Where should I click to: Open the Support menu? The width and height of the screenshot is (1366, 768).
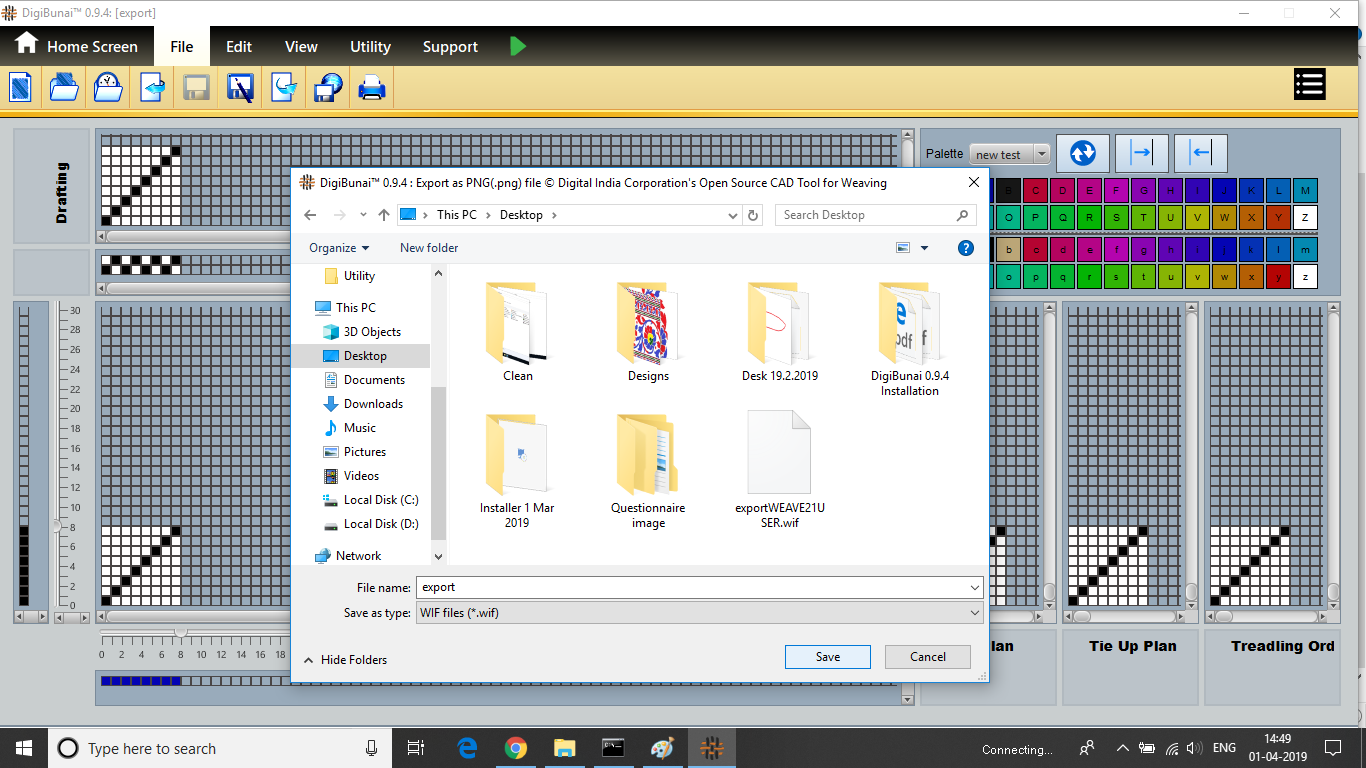450,47
